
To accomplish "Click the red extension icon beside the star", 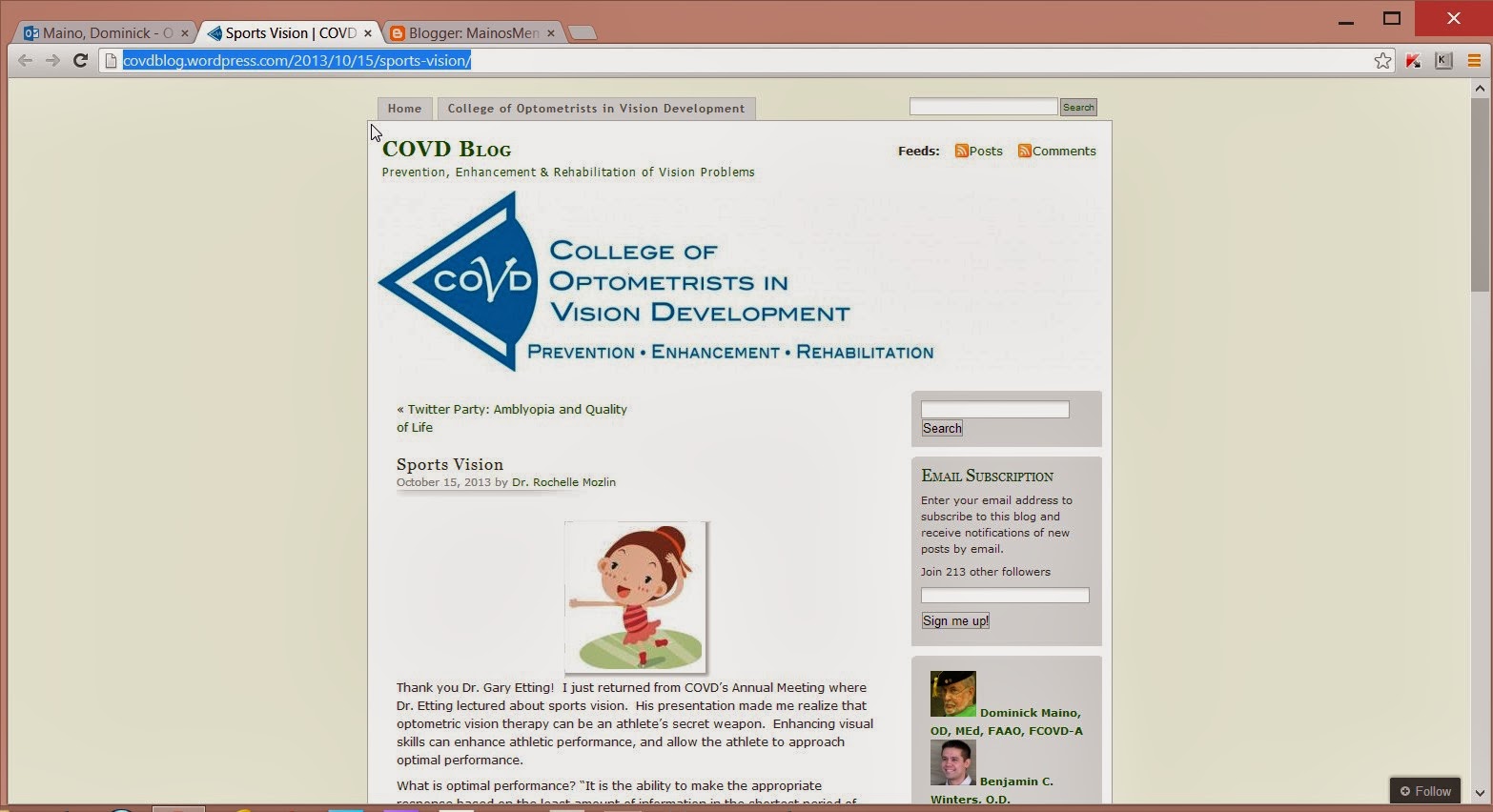I will pos(1413,61).
